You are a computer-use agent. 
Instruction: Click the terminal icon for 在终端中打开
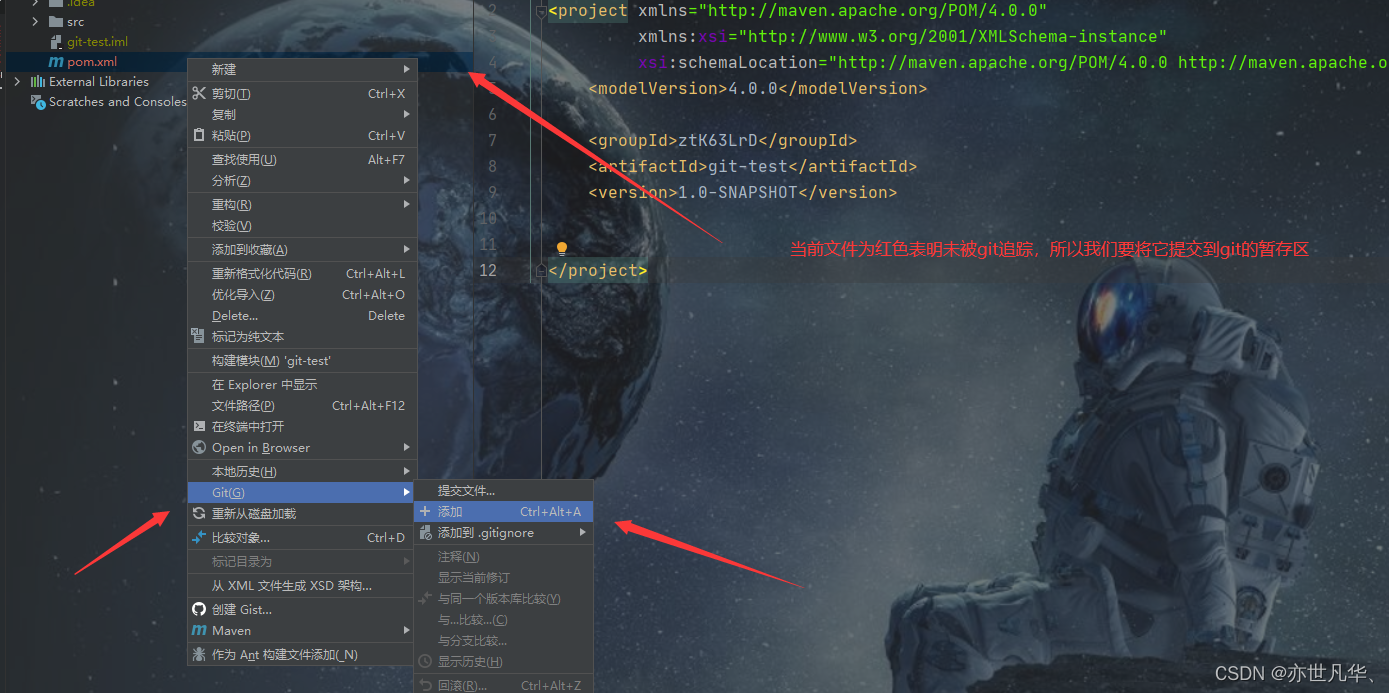click(x=199, y=426)
